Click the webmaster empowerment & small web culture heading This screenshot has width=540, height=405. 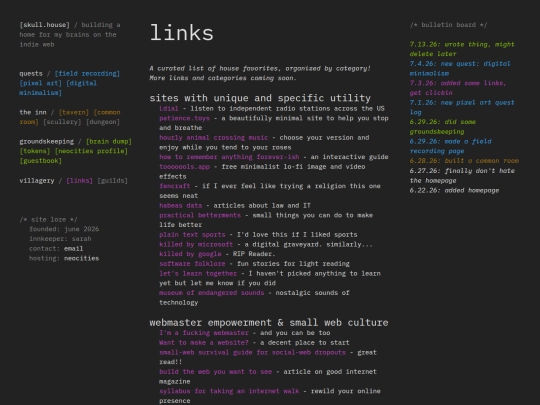pyautogui.click(x=269, y=323)
